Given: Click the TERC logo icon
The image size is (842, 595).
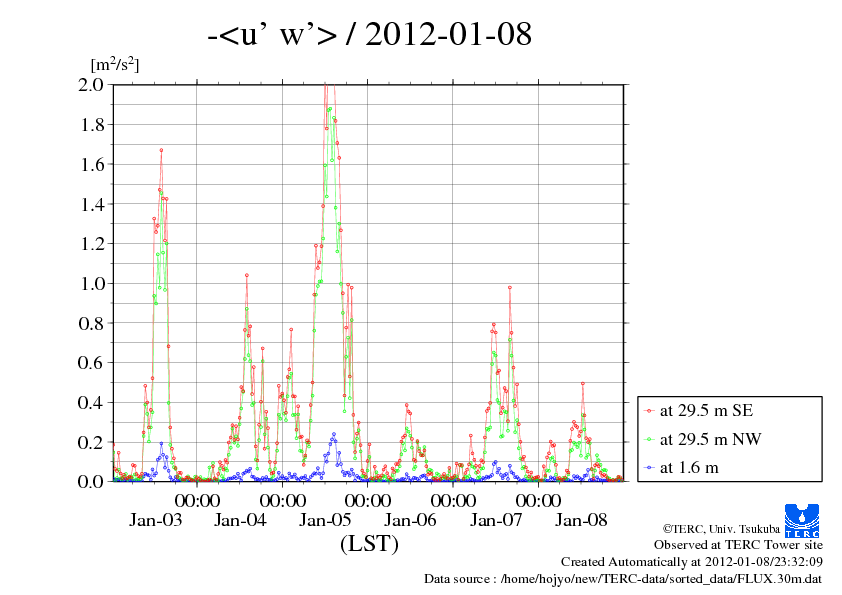Looking at the screenshot, I should pyautogui.click(x=802, y=521).
